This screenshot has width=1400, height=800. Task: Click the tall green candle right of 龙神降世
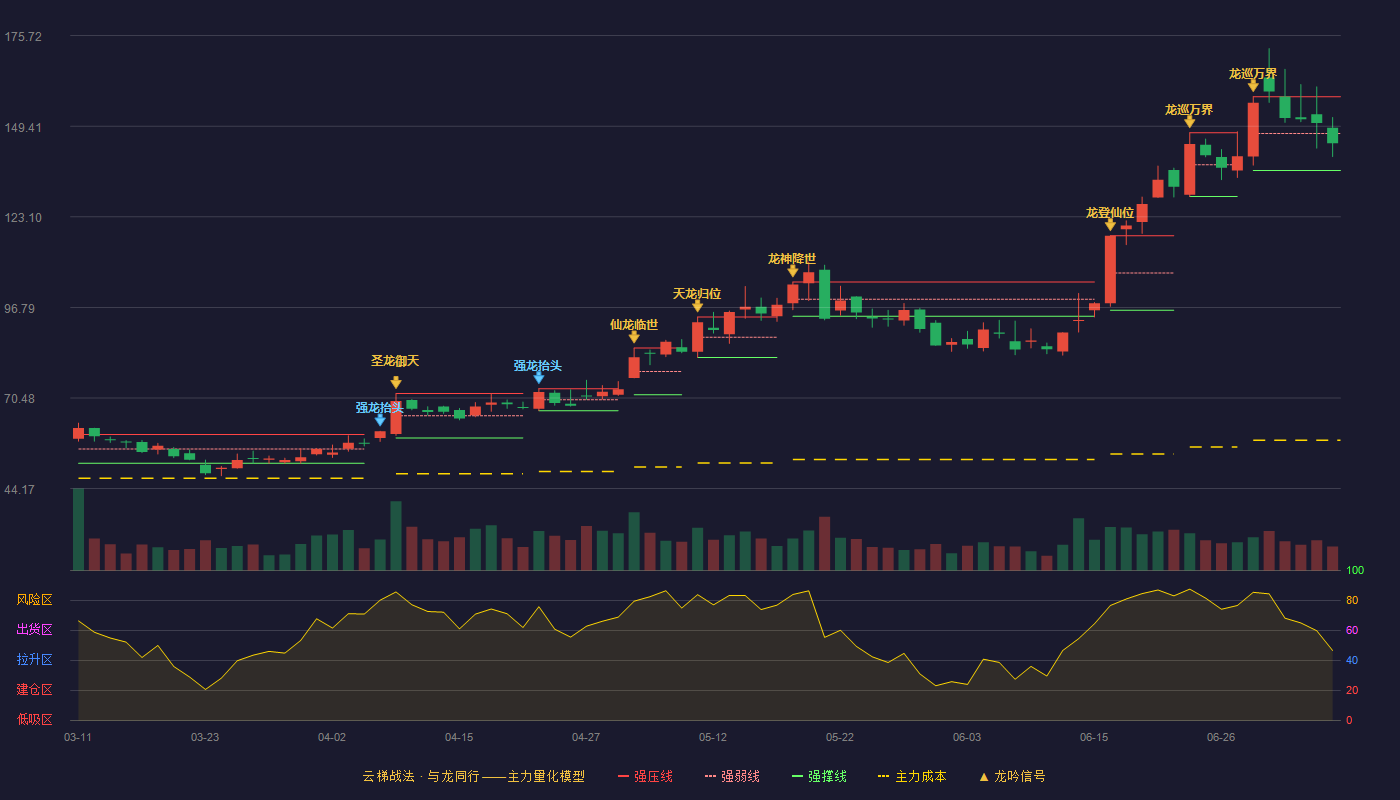point(824,294)
